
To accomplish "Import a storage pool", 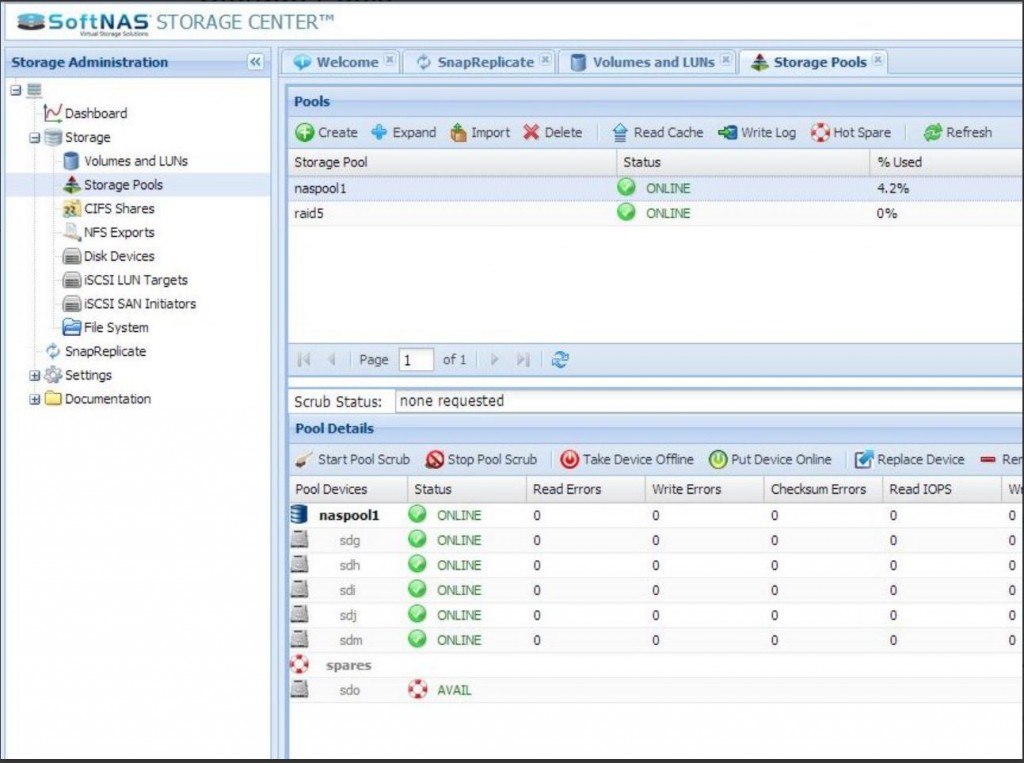I will point(480,133).
